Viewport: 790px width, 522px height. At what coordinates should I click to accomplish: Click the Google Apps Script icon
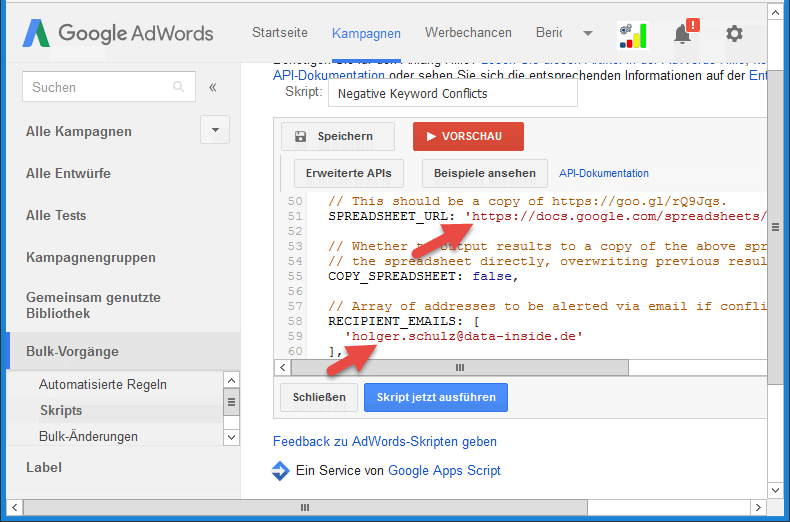(x=281, y=470)
